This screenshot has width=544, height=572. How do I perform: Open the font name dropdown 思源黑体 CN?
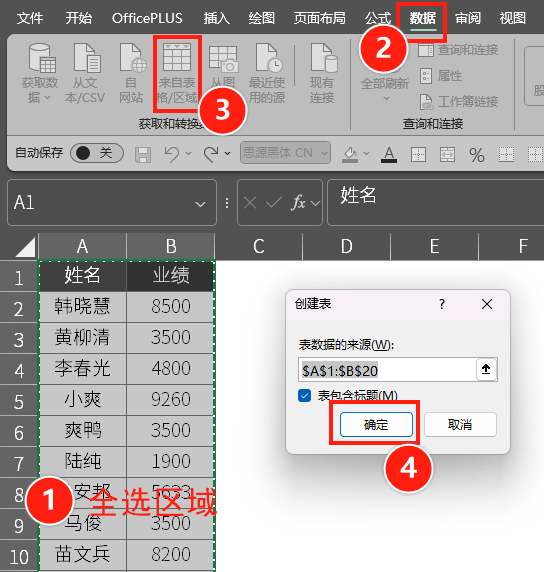pyautogui.click(x=285, y=152)
